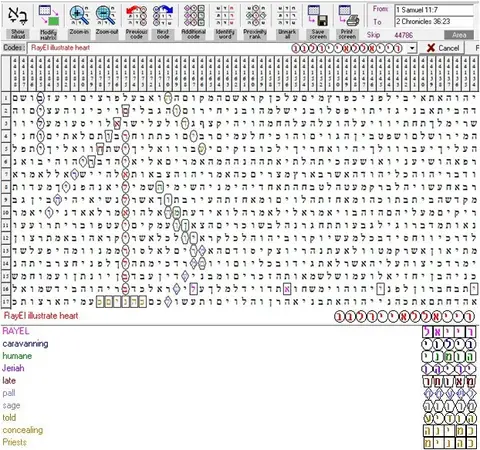Select the humane term in the list

tap(17, 356)
